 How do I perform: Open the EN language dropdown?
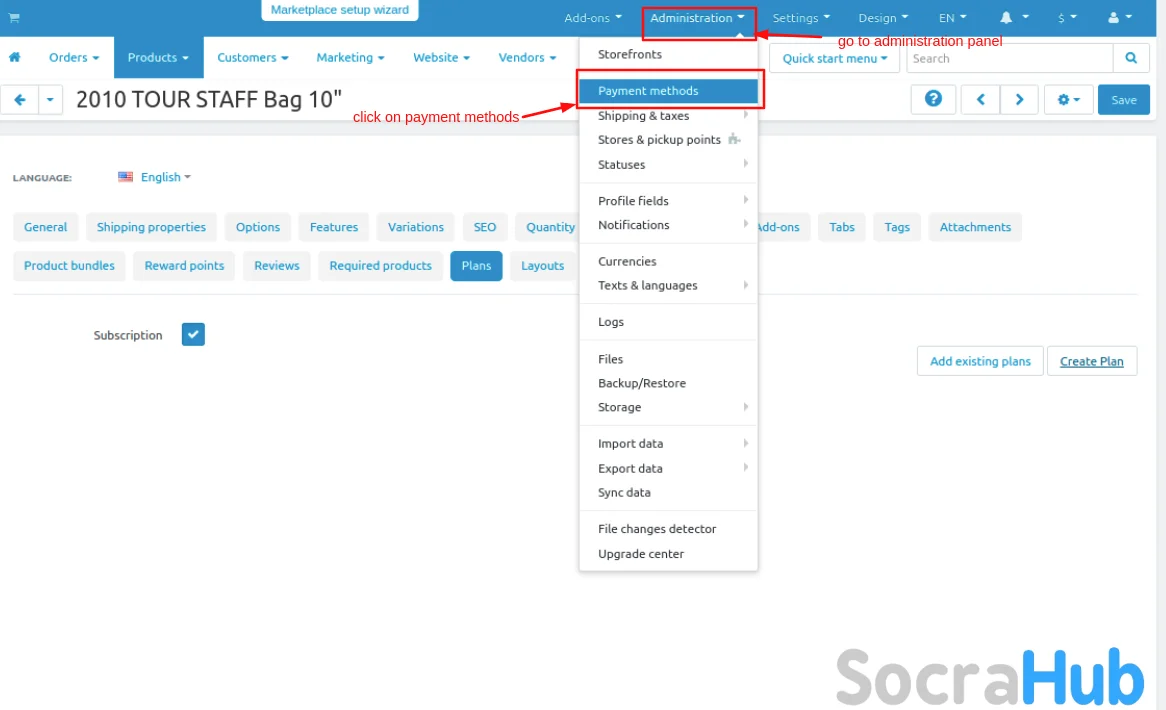coord(953,18)
